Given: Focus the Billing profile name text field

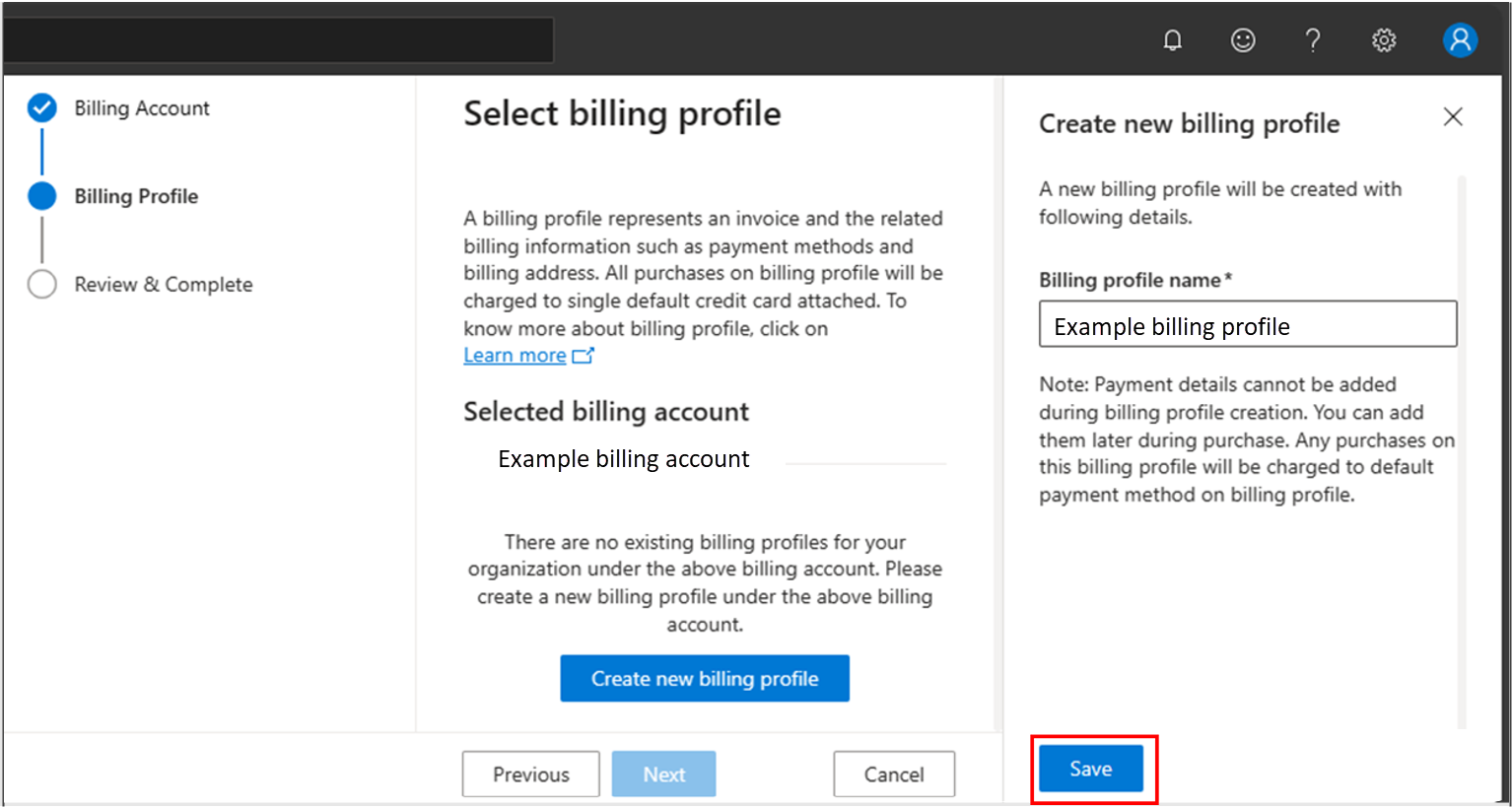Looking at the screenshot, I should coord(1247,325).
